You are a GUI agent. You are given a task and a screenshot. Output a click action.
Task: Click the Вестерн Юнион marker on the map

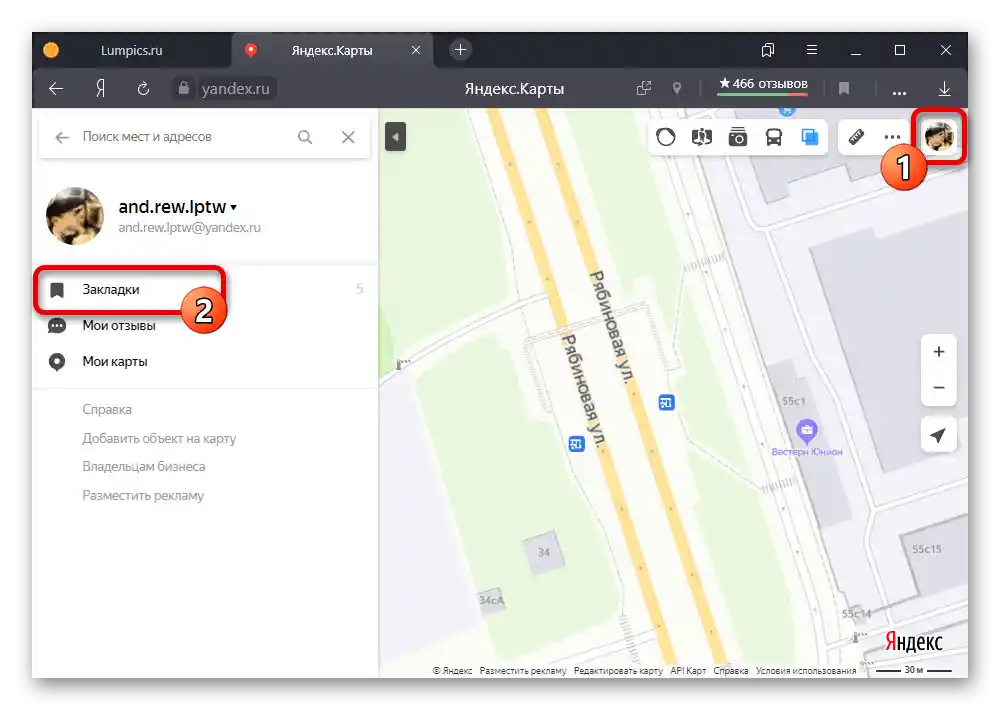click(807, 430)
